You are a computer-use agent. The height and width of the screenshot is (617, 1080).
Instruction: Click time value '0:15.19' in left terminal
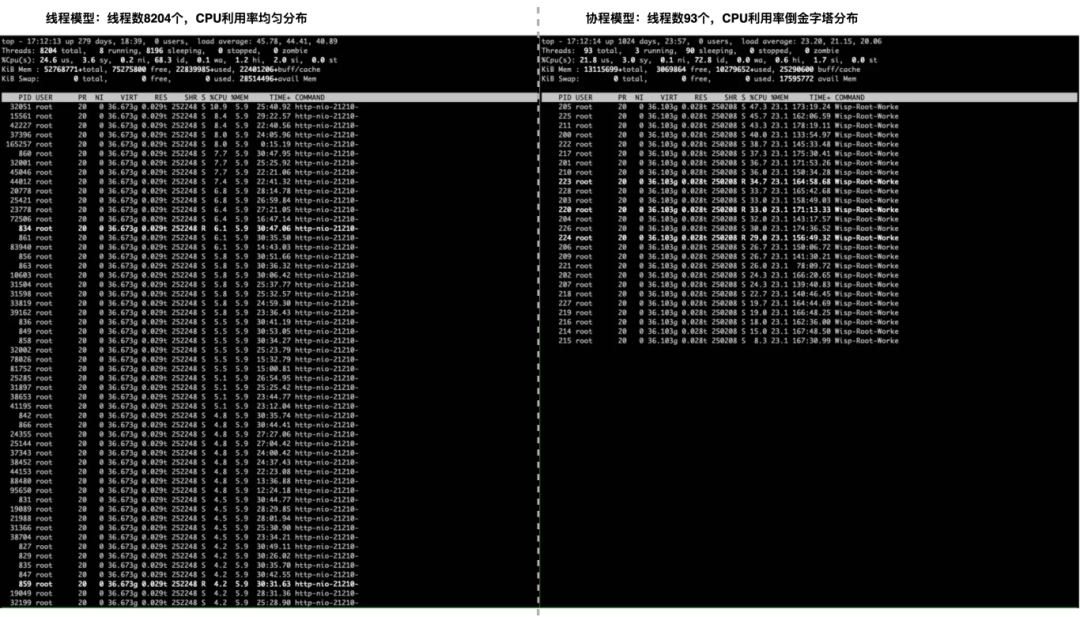point(276,145)
